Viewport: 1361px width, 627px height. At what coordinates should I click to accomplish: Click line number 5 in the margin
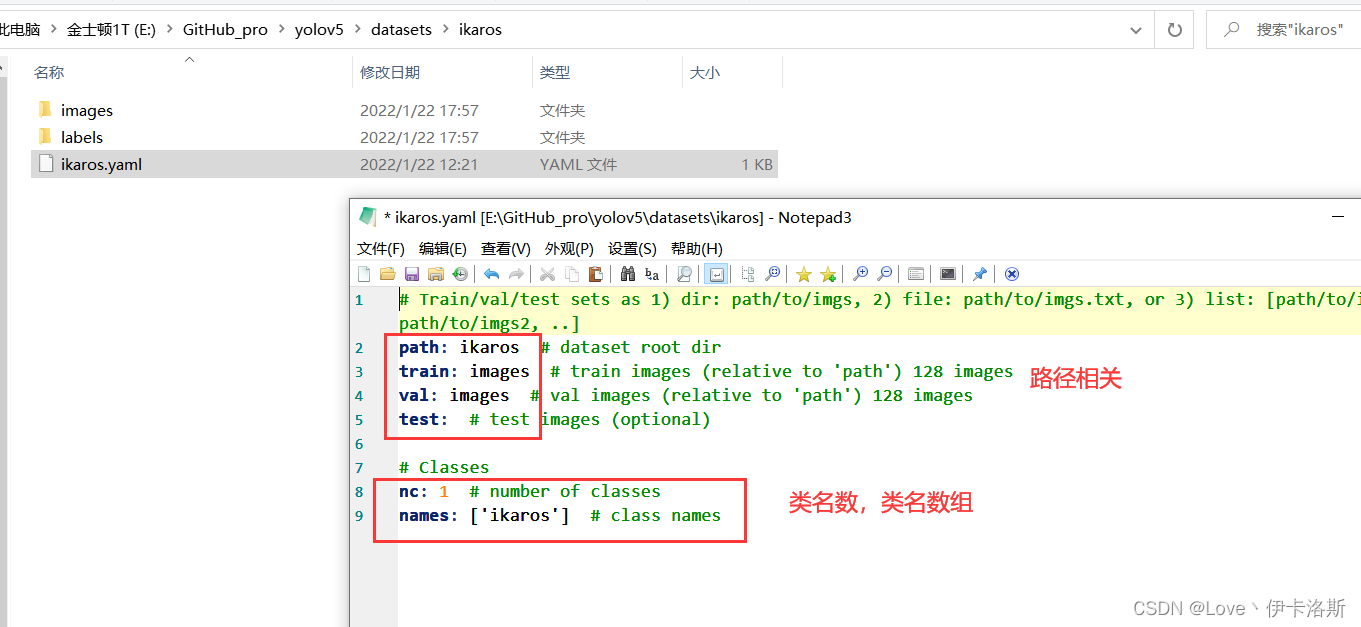click(359, 419)
